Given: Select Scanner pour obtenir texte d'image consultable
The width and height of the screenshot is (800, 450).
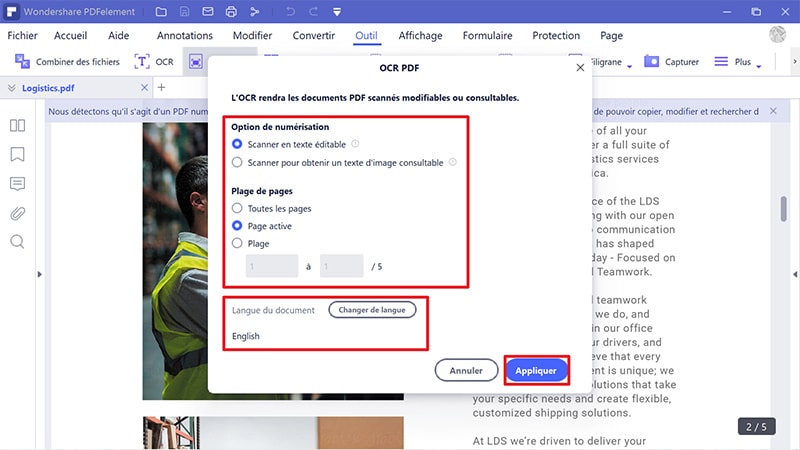Looking at the screenshot, I should point(237,163).
